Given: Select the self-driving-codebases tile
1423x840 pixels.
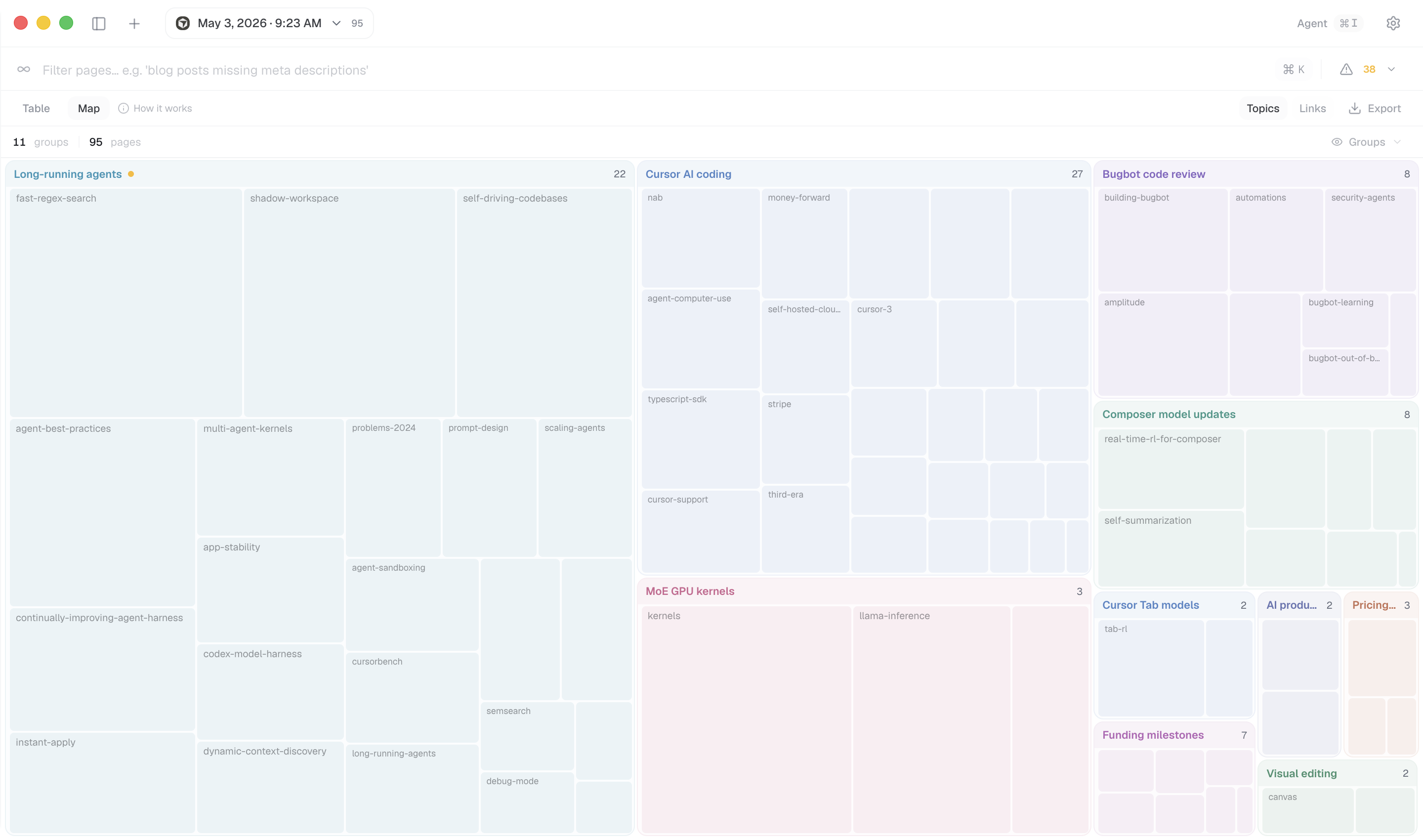Looking at the screenshot, I should 544,303.
